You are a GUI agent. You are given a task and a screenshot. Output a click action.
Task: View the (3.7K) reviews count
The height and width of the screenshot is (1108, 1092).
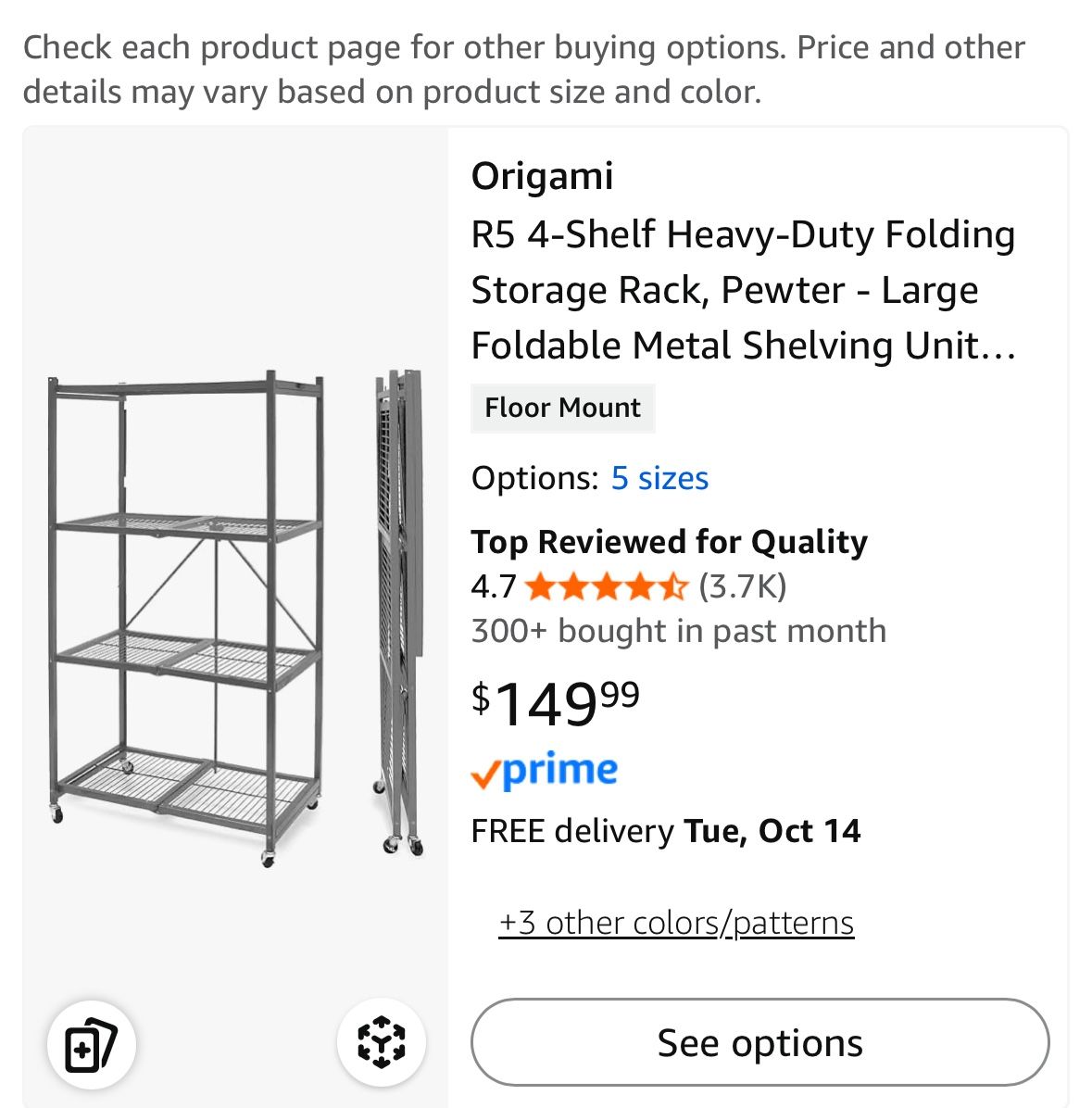click(x=742, y=586)
